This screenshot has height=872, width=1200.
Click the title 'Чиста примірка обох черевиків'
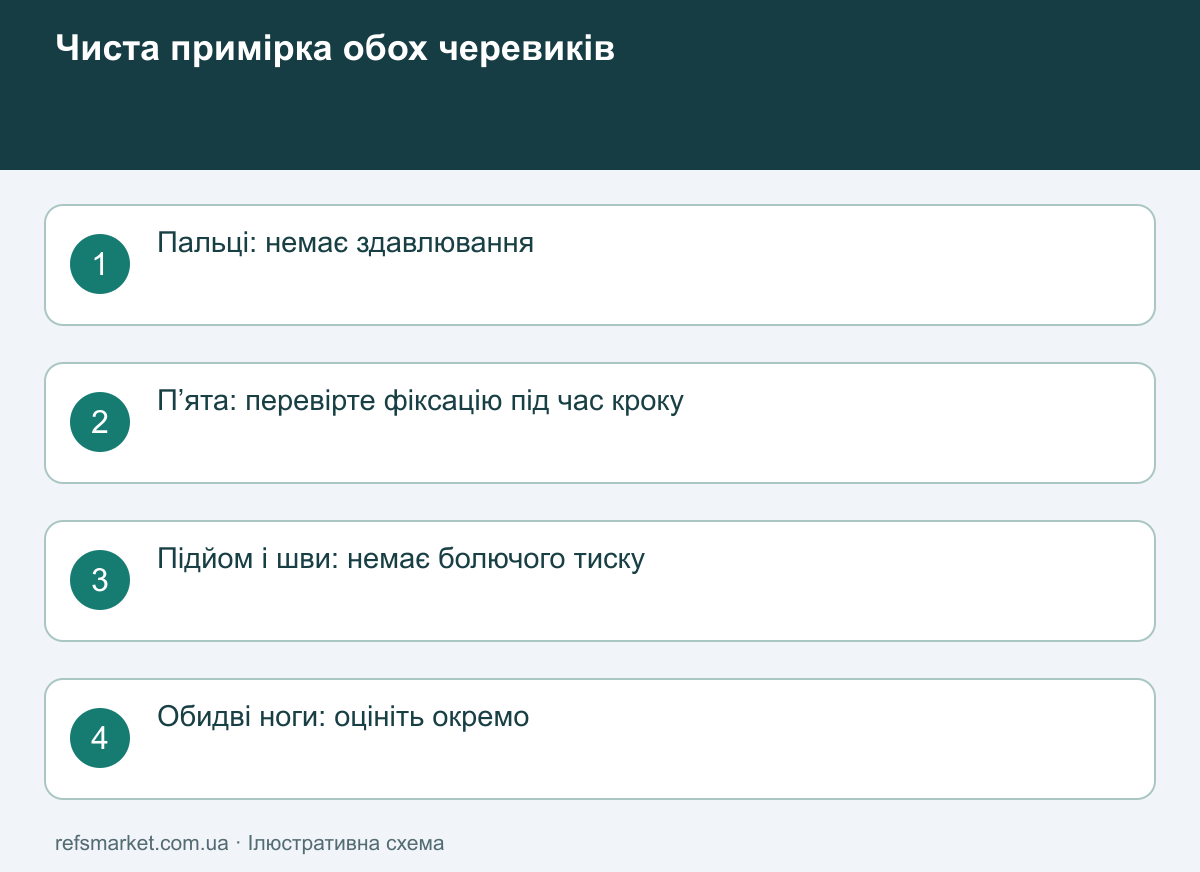pos(335,48)
